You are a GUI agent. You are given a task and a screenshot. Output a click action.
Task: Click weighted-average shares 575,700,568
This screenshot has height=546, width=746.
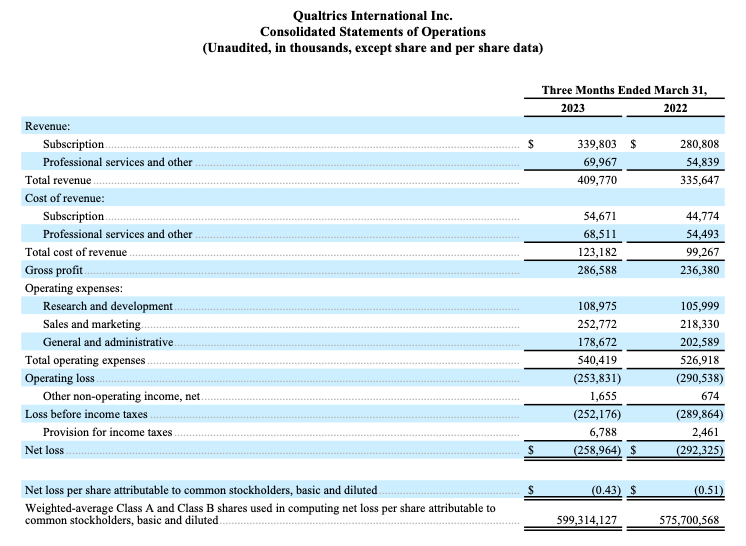pos(689,520)
